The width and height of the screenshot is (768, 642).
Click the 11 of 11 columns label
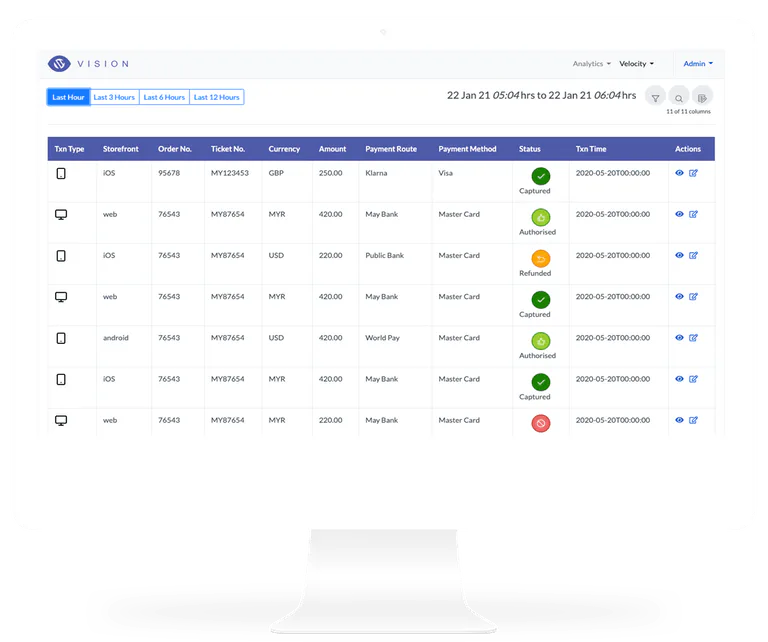pyautogui.click(x=688, y=112)
